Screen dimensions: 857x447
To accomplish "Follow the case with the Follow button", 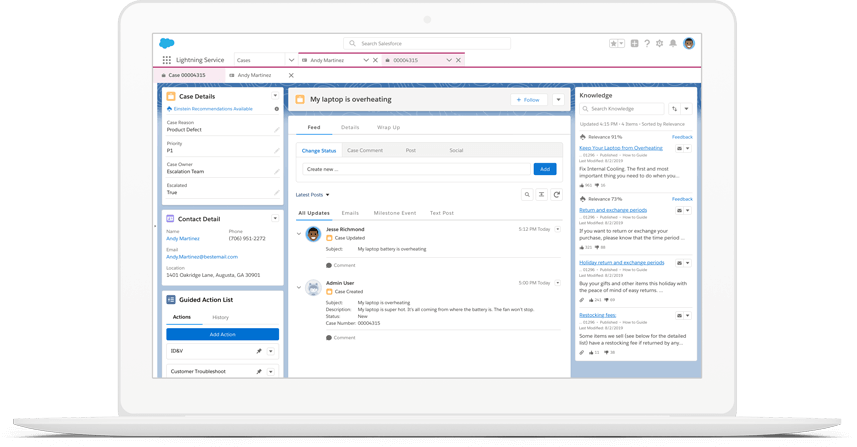I will tap(528, 100).
